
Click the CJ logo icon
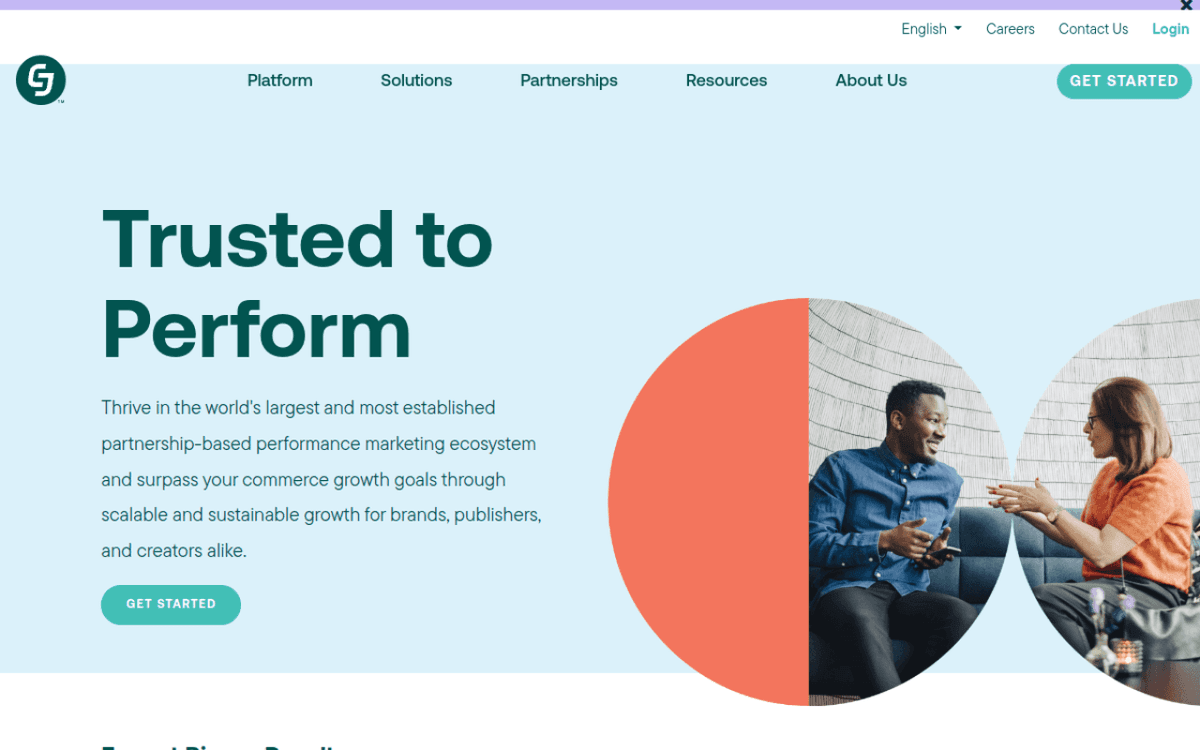[40, 81]
